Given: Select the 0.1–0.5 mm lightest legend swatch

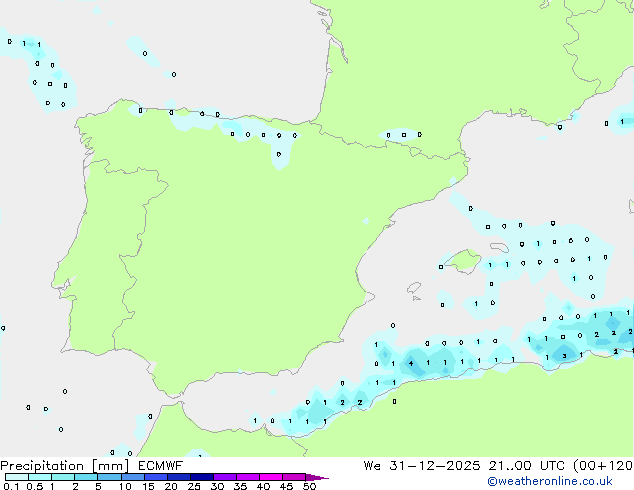Looking at the screenshot, I should click(17, 477).
